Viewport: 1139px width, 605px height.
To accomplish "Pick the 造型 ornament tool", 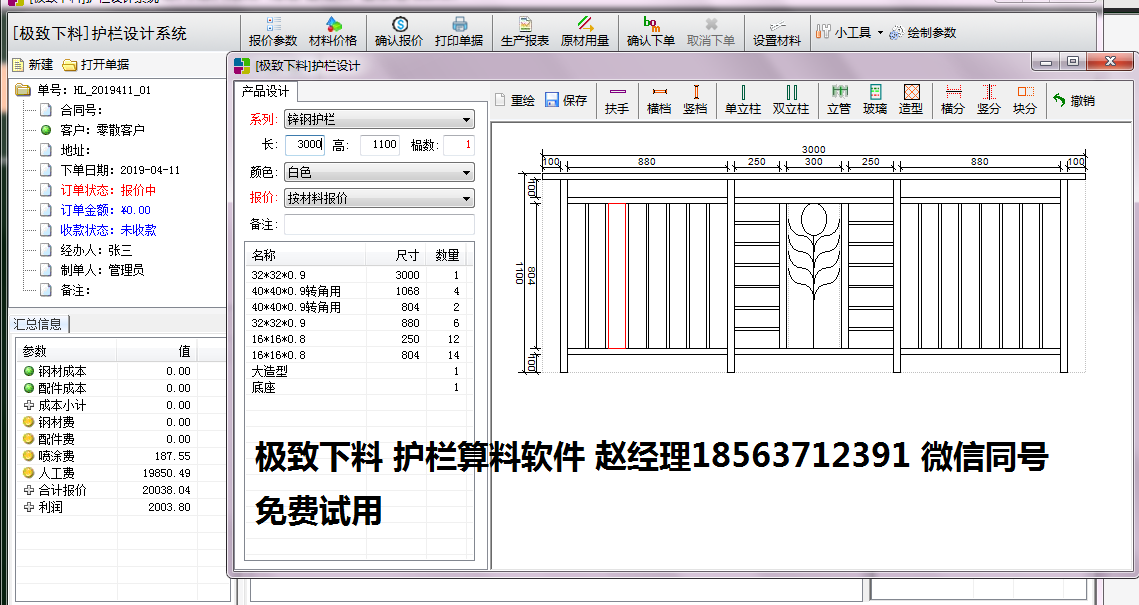I will [911, 100].
